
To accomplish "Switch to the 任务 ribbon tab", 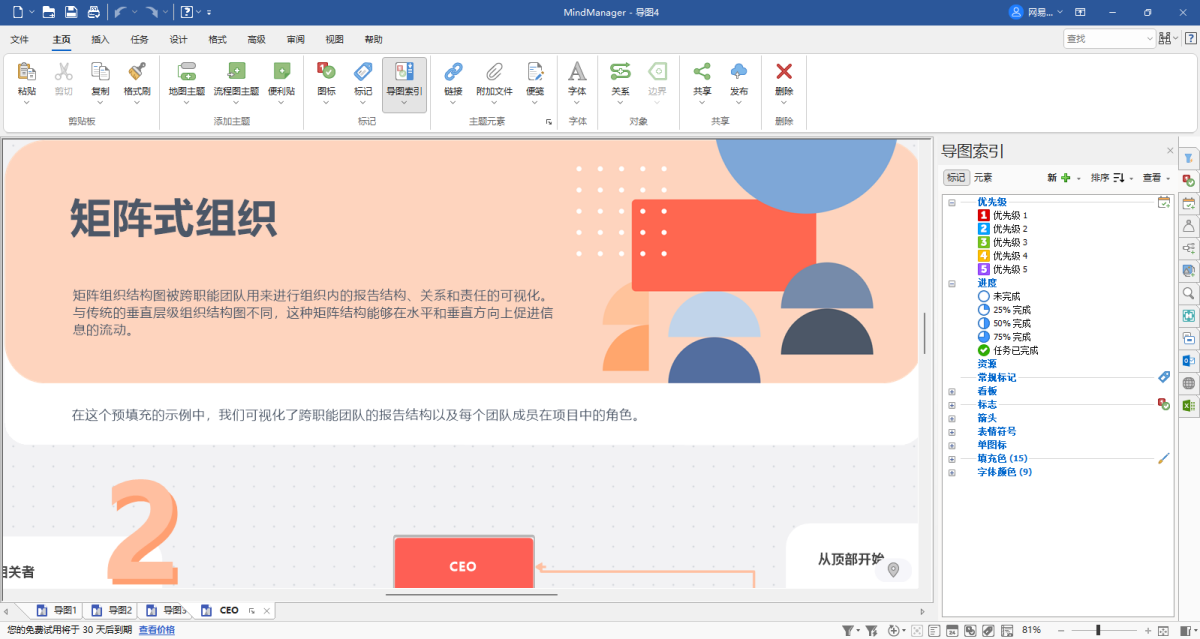I will pos(139,39).
